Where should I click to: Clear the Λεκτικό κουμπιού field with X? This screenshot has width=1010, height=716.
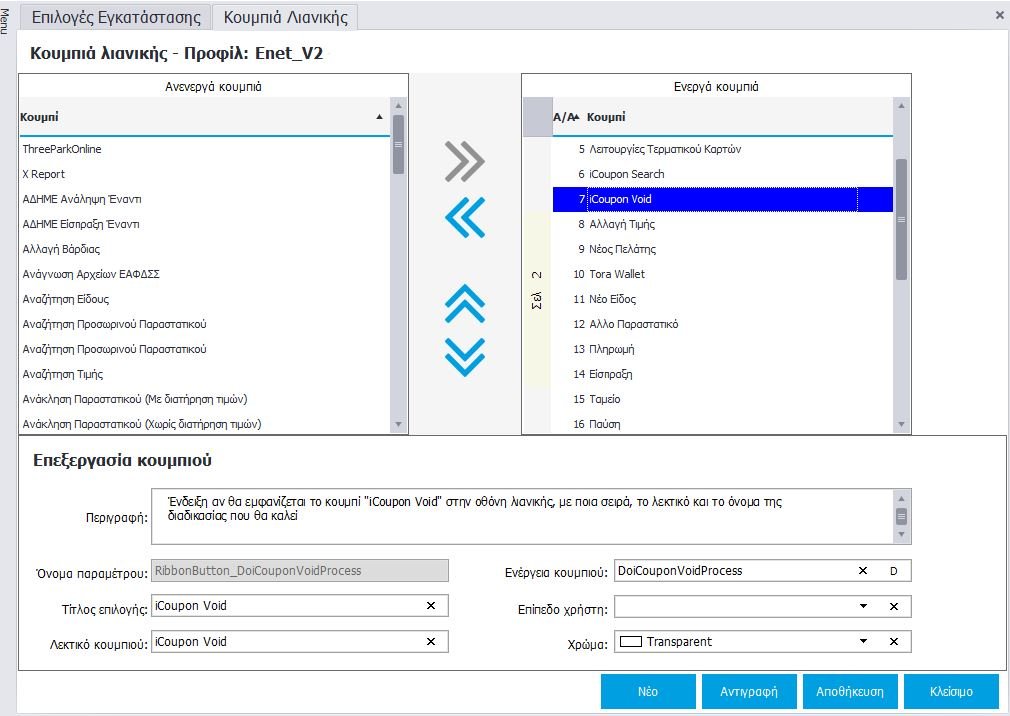[431, 642]
